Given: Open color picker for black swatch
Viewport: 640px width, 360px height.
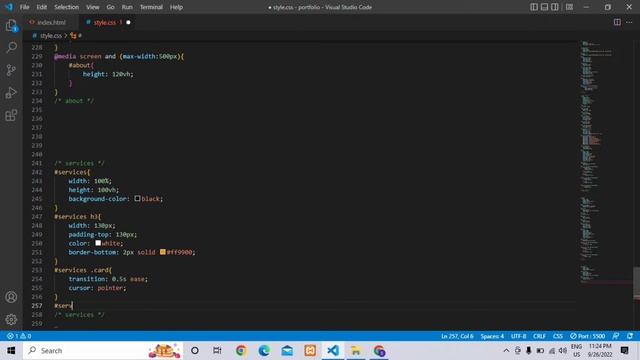Looking at the screenshot, I should coord(138,198).
